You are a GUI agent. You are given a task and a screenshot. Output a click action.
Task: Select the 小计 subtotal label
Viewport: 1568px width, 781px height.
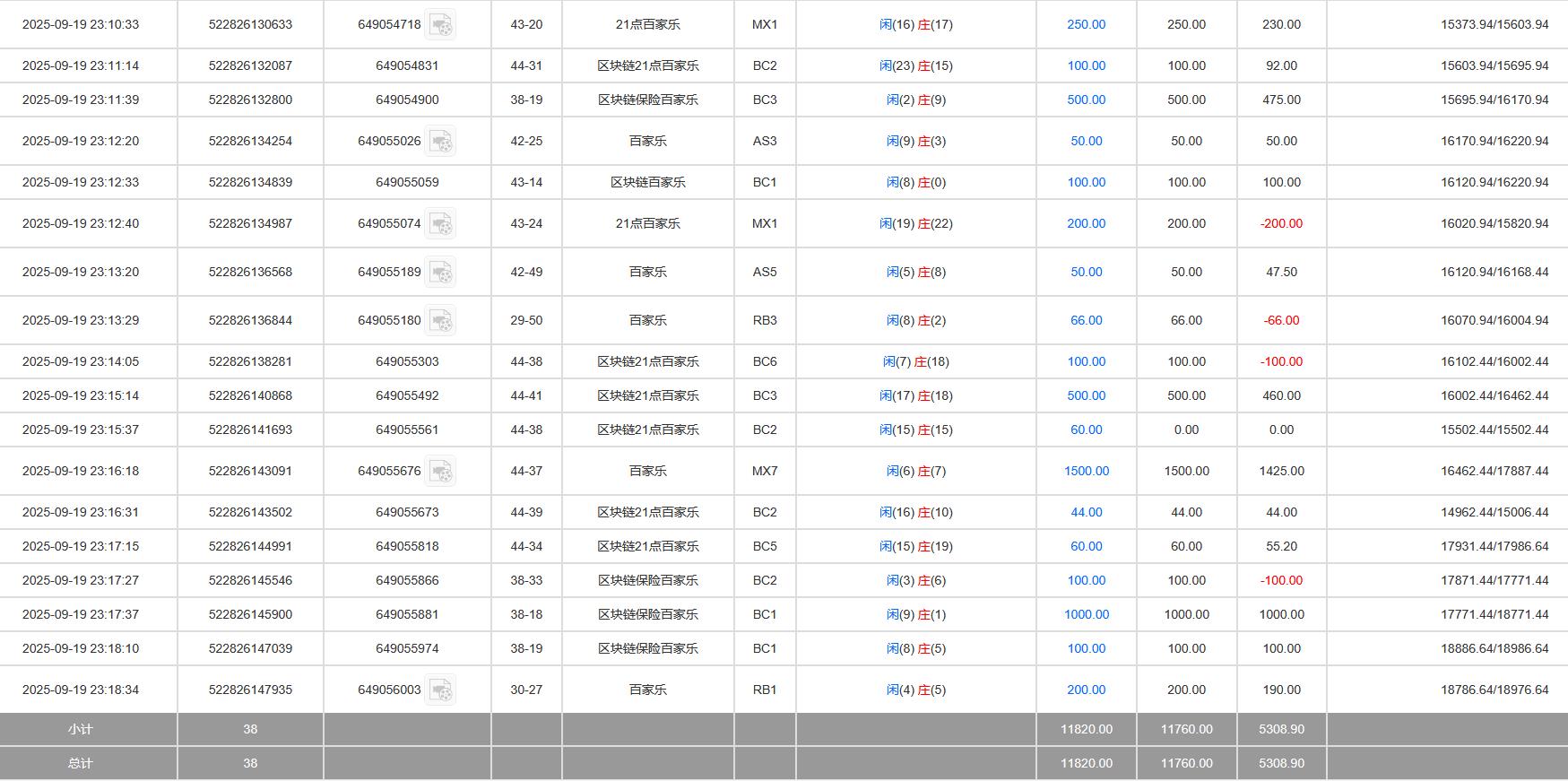tap(81, 729)
